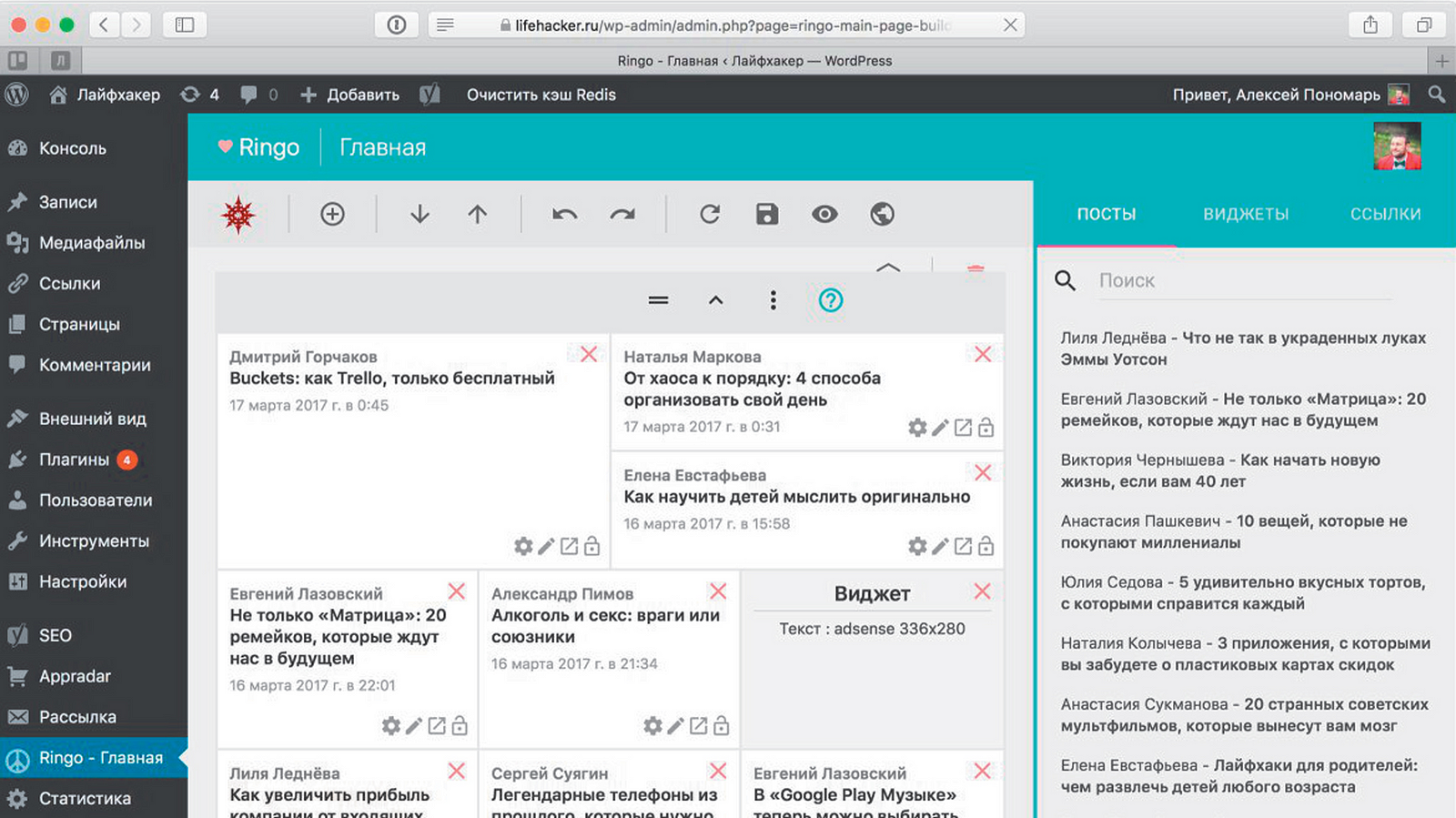Open block help question mark icon
Viewport: 1456px width, 818px height.
[830, 300]
